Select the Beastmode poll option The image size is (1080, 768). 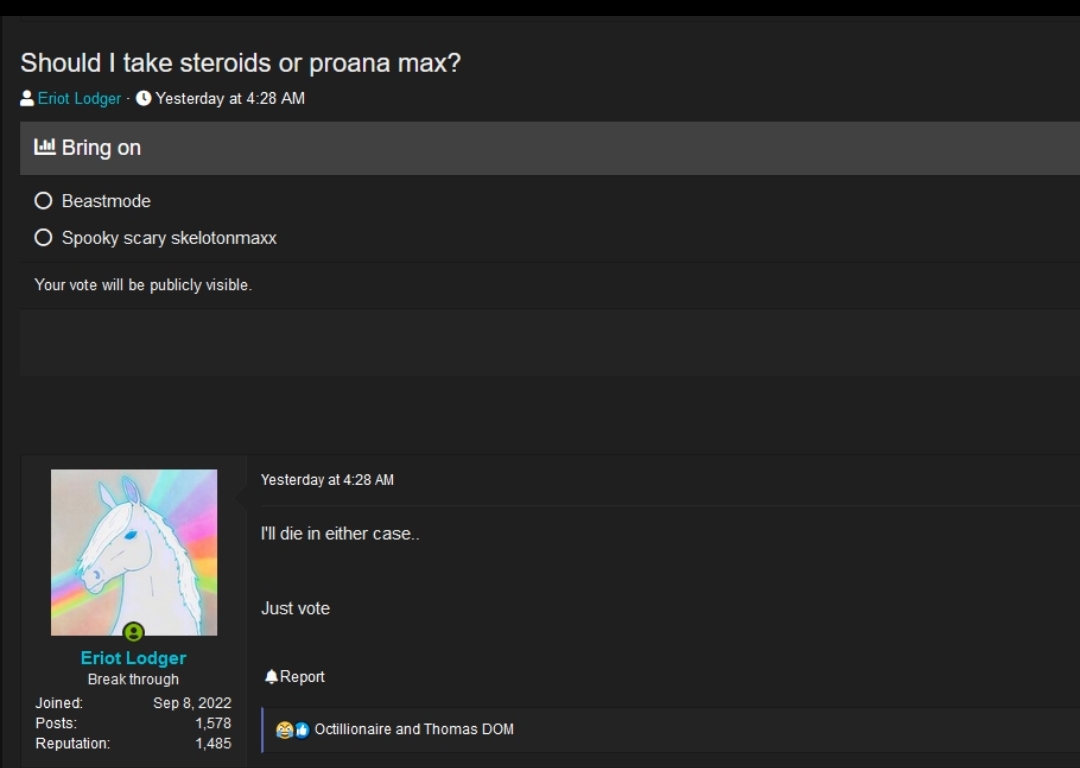tap(43, 201)
